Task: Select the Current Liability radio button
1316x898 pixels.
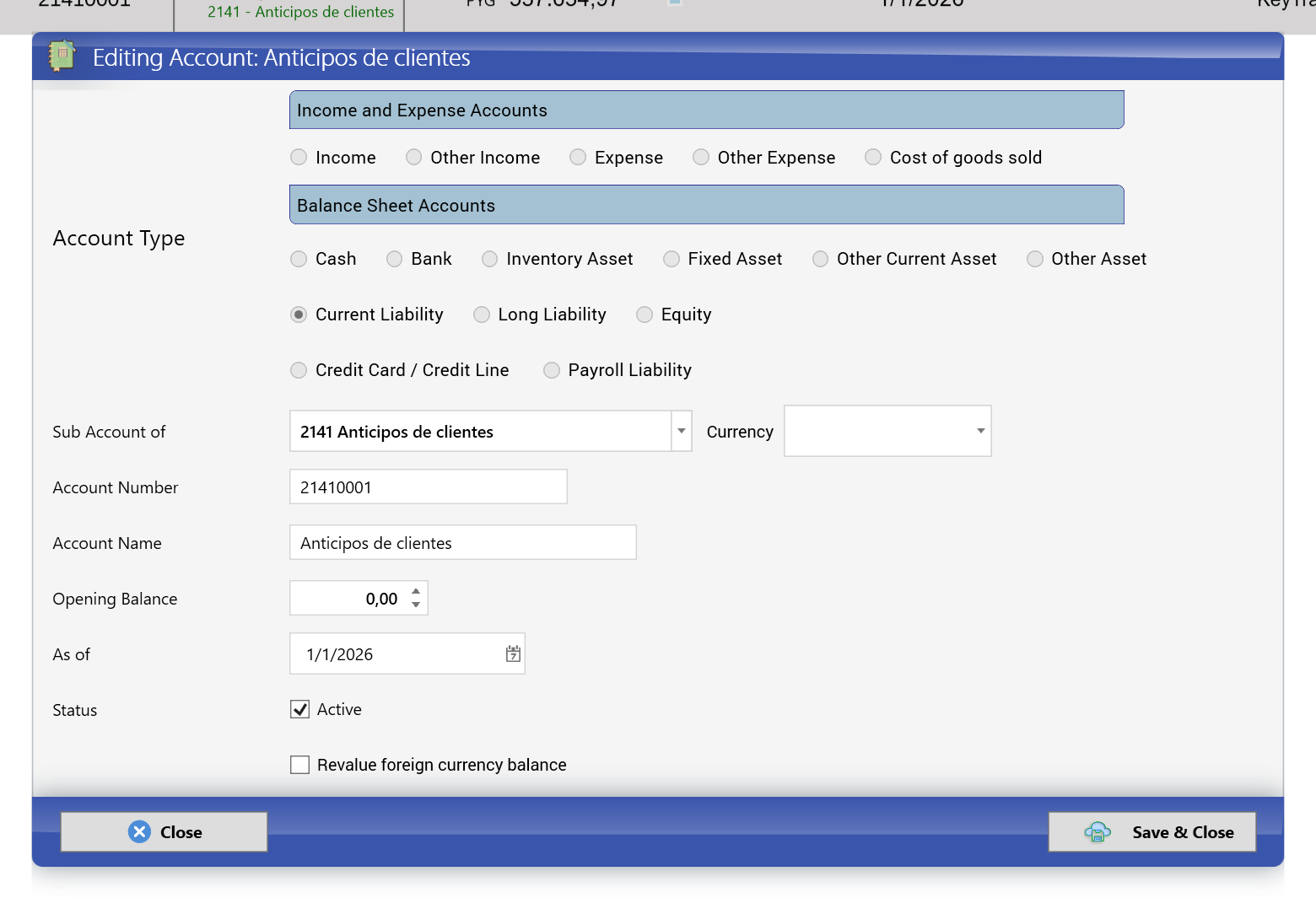Action: [x=299, y=315]
